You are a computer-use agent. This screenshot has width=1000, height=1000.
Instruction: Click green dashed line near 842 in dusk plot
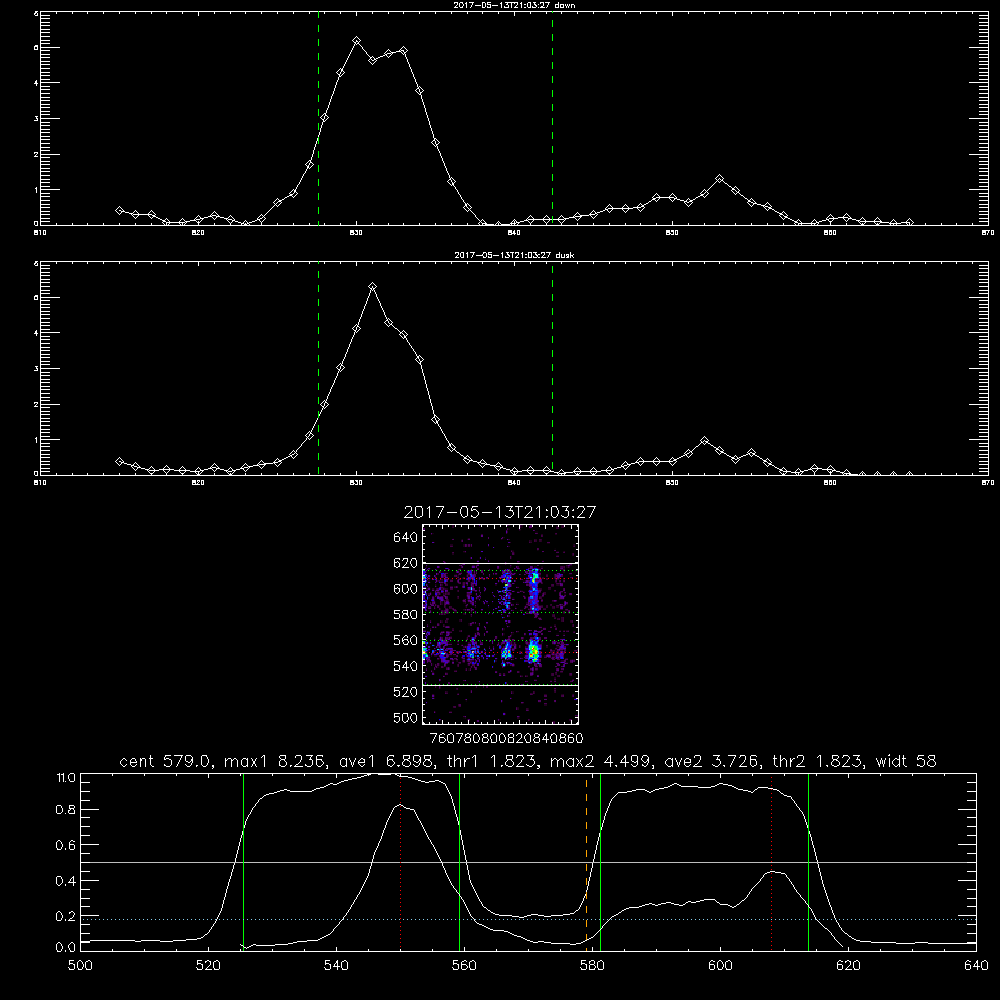coord(552,370)
